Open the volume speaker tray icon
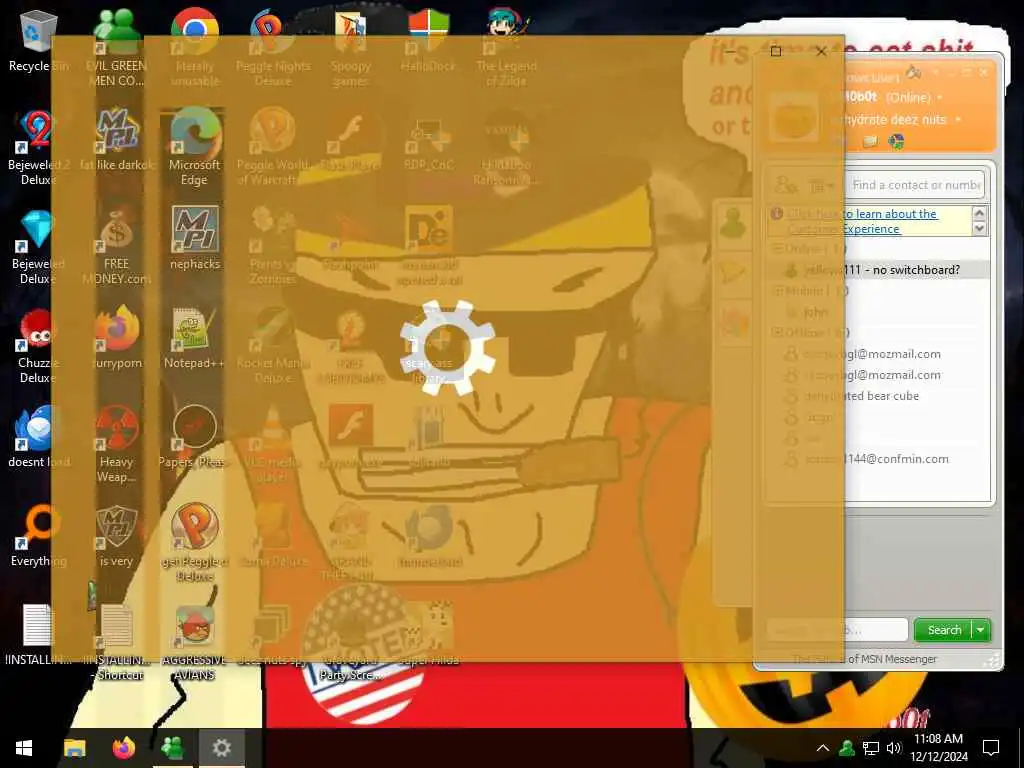Screen dimensions: 1024x768 pyautogui.click(x=893, y=748)
